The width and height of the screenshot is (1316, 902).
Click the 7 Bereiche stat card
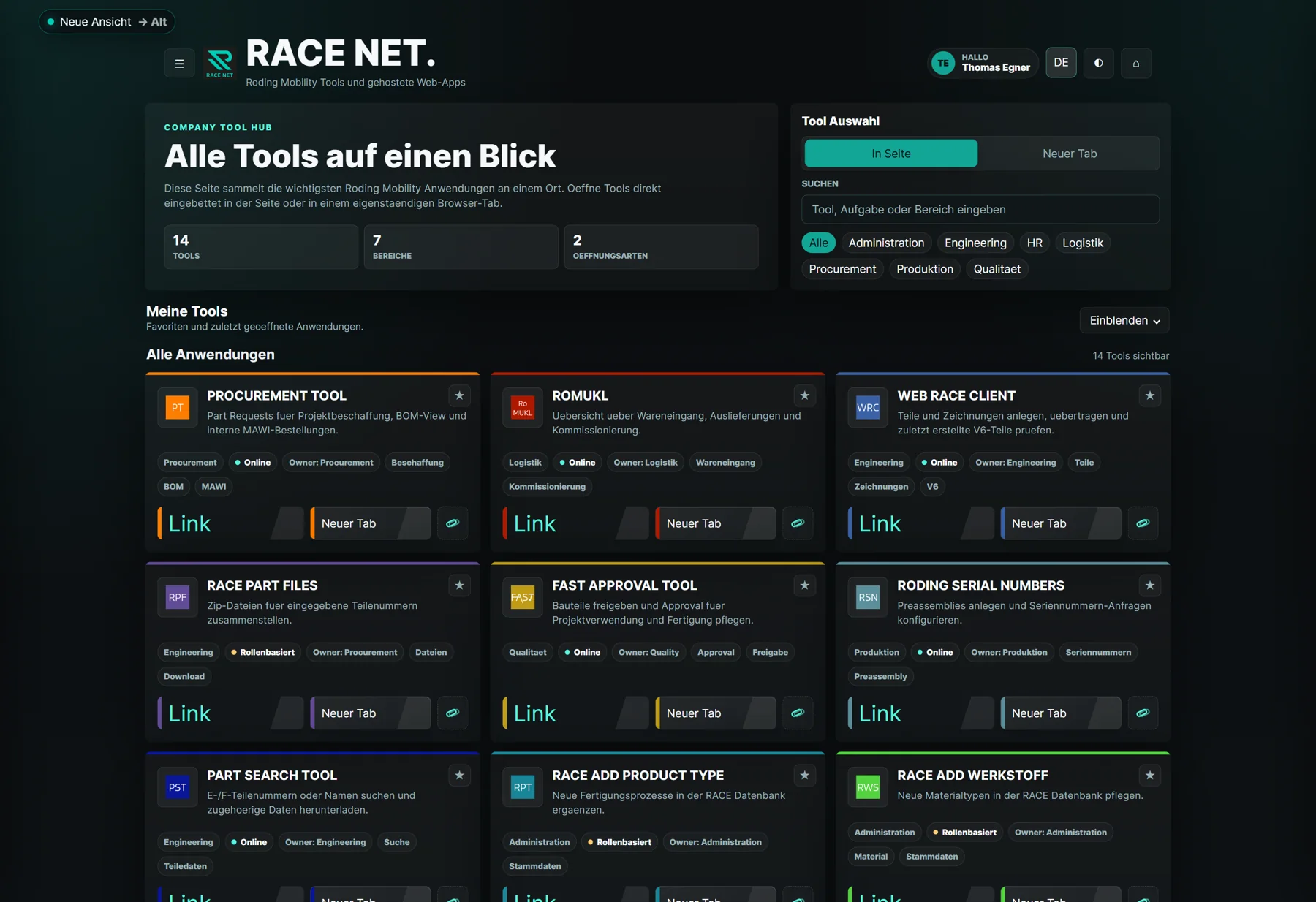pos(461,247)
